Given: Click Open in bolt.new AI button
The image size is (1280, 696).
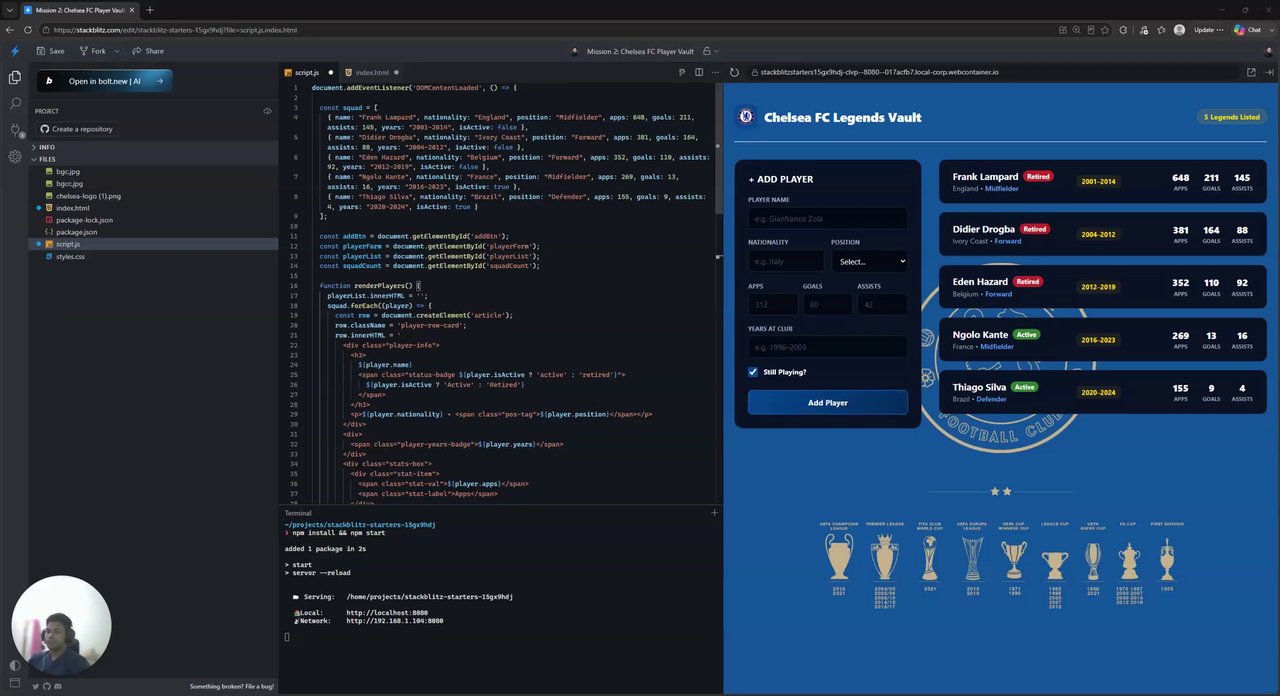Looking at the screenshot, I should [104, 81].
